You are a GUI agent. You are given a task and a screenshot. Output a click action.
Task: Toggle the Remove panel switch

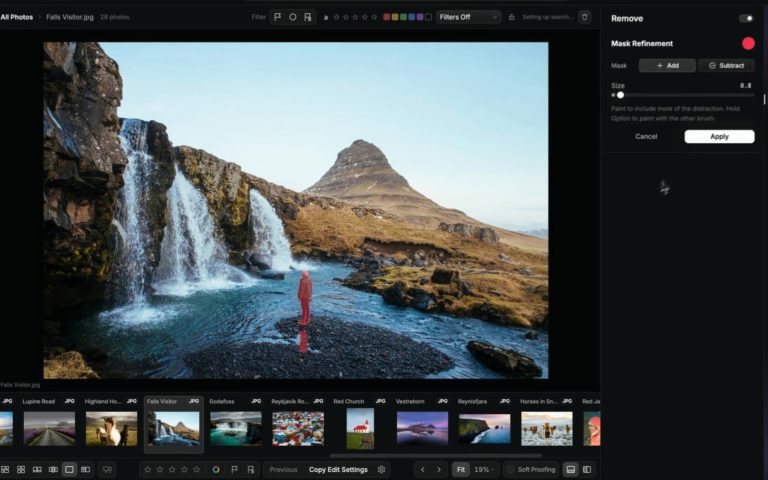click(x=746, y=18)
